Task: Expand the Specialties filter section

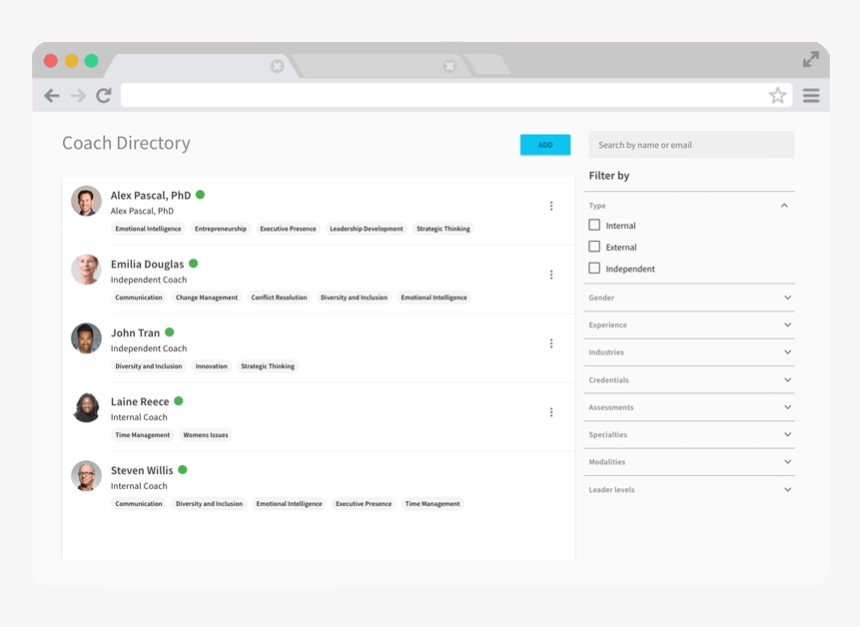Action: click(x=788, y=435)
